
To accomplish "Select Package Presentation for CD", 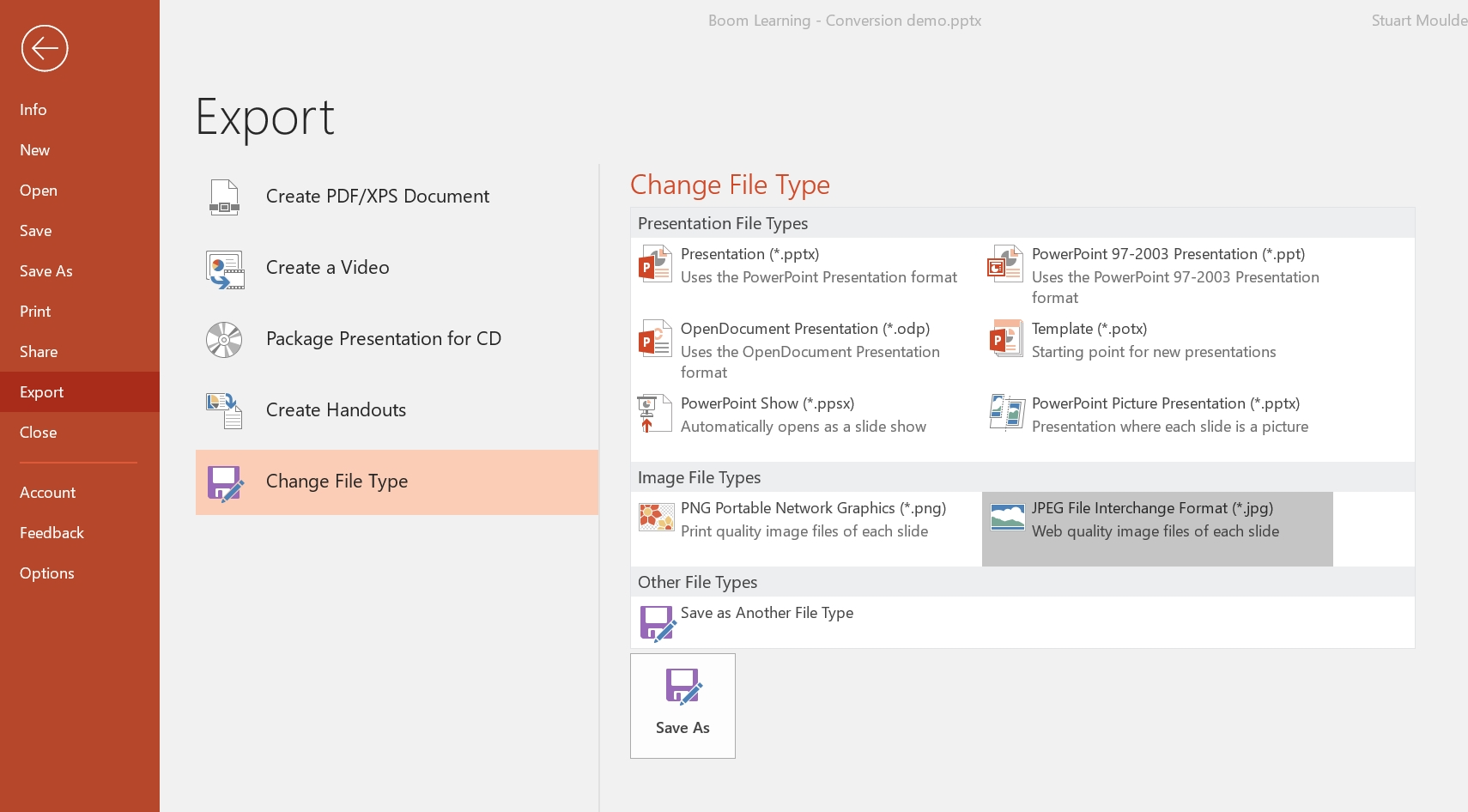I will [397, 339].
